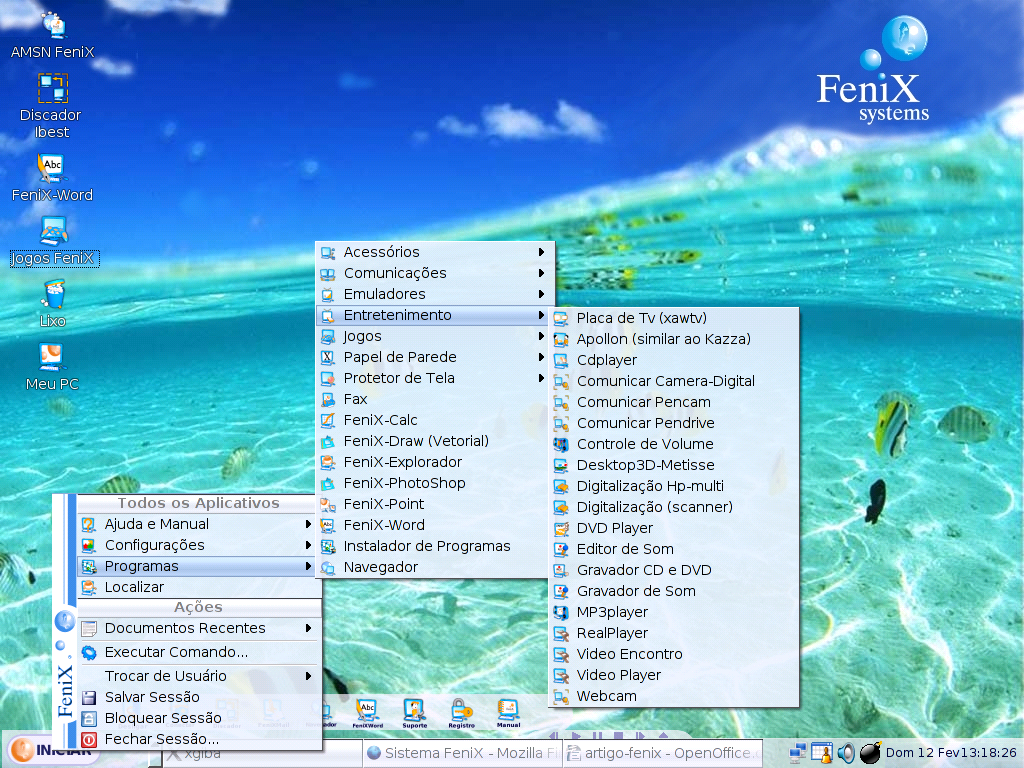The height and width of the screenshot is (768, 1024).
Task: Expand Protetor de Tela submenu arrow
Action: pyautogui.click(x=541, y=378)
